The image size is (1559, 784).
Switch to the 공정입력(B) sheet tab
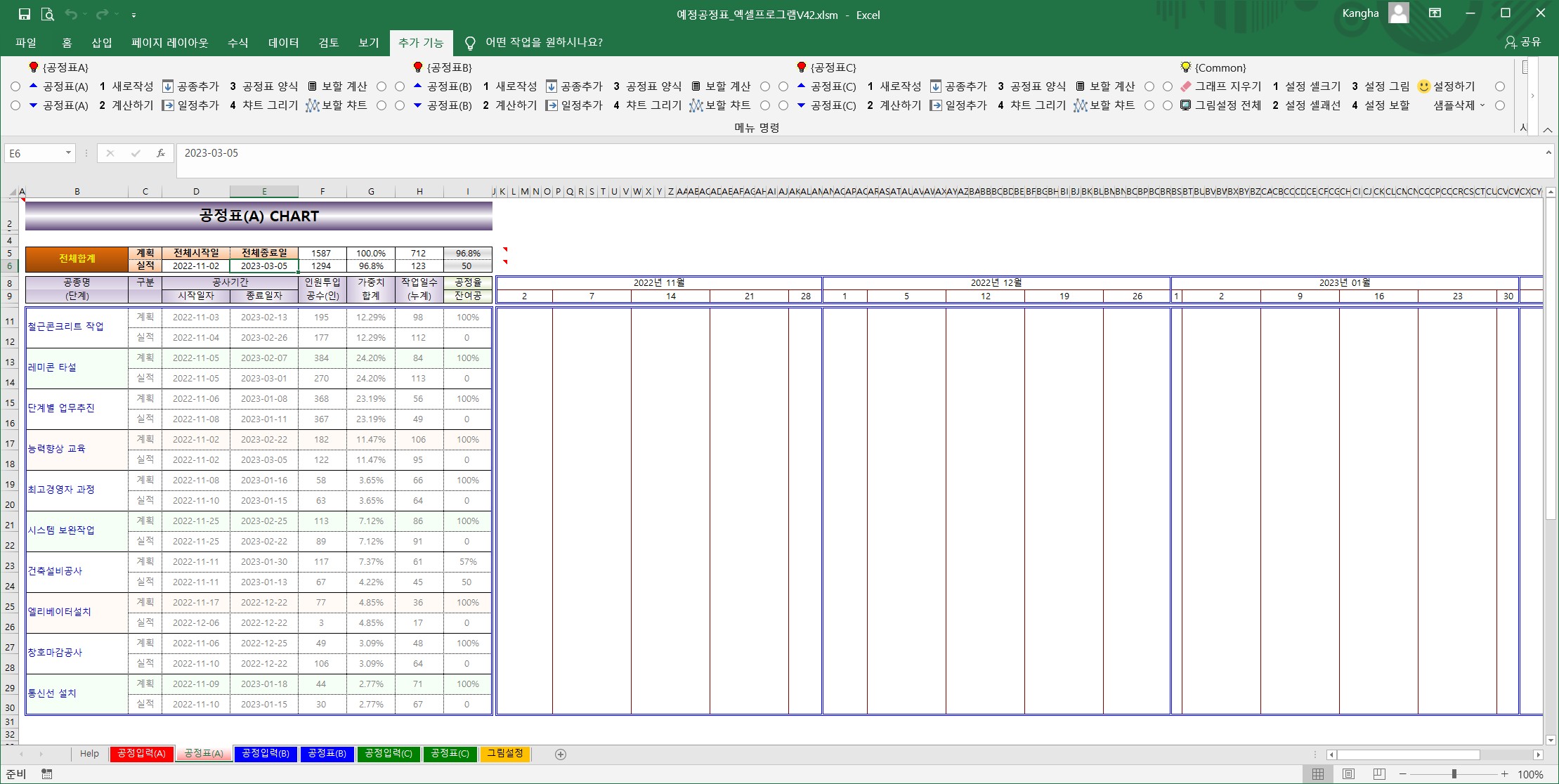click(x=265, y=754)
